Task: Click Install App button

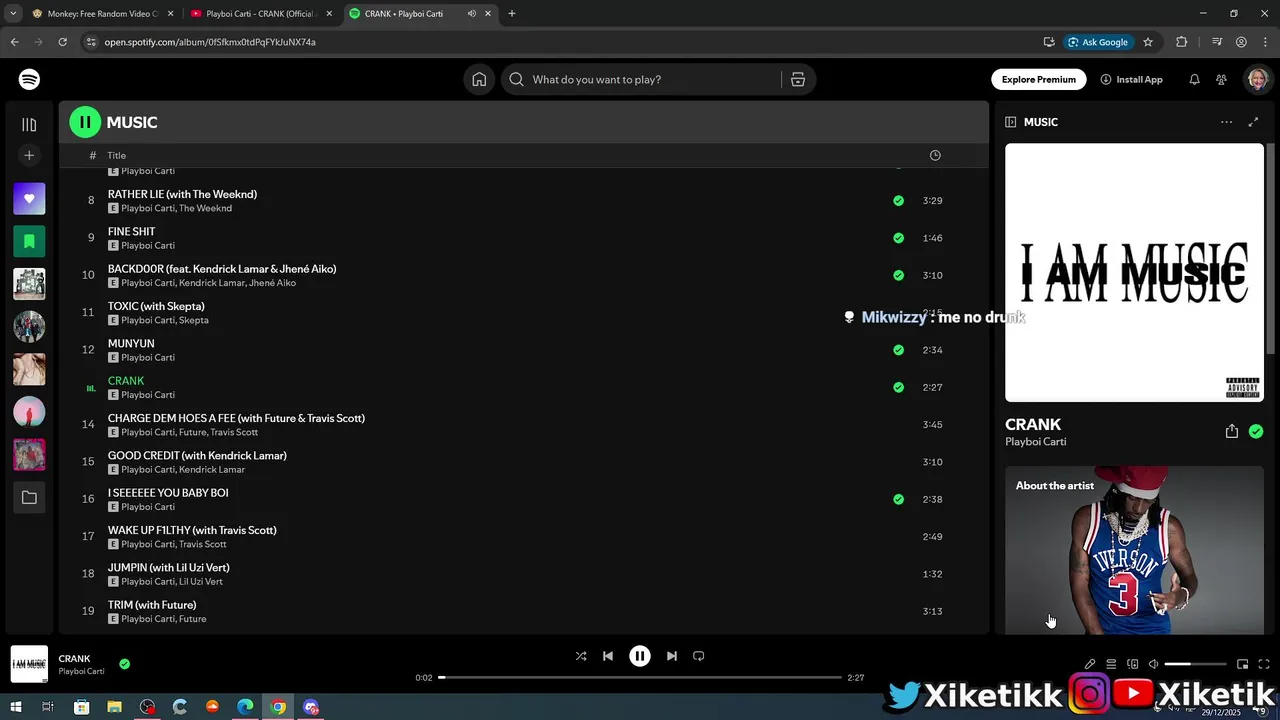Action: [x=1131, y=79]
